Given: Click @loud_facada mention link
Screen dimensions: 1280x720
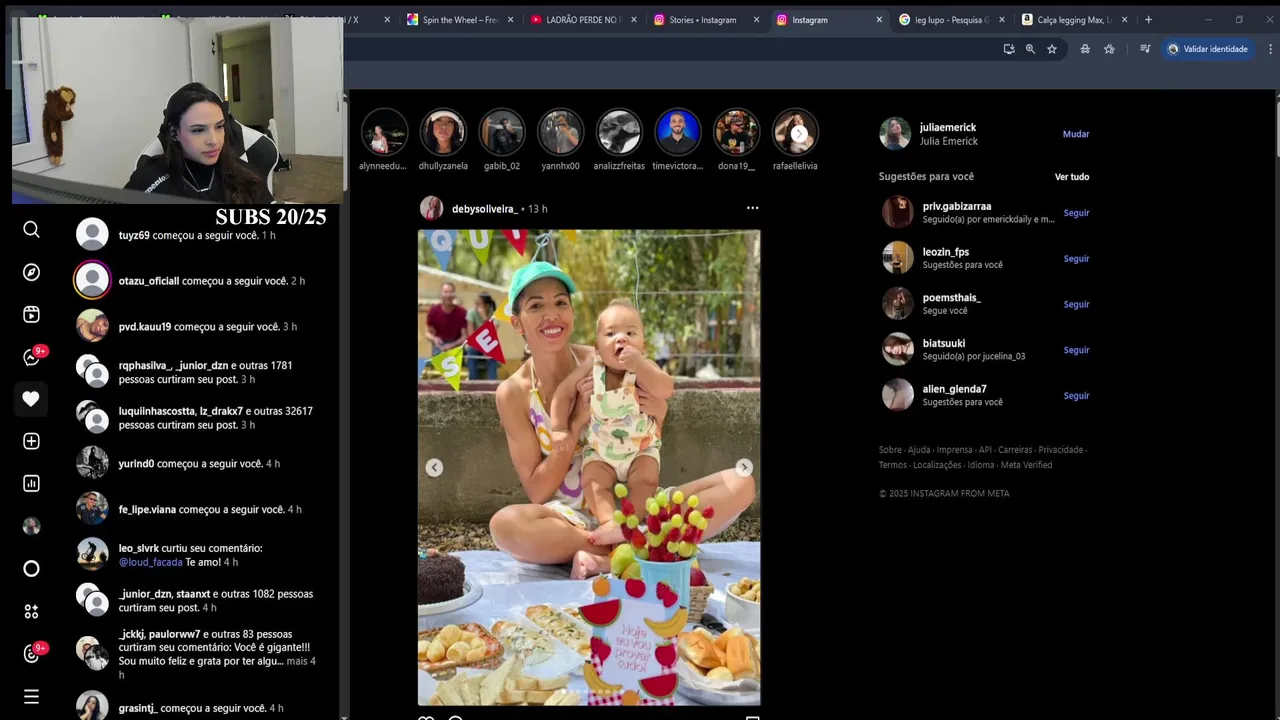Looking at the screenshot, I should point(150,562).
